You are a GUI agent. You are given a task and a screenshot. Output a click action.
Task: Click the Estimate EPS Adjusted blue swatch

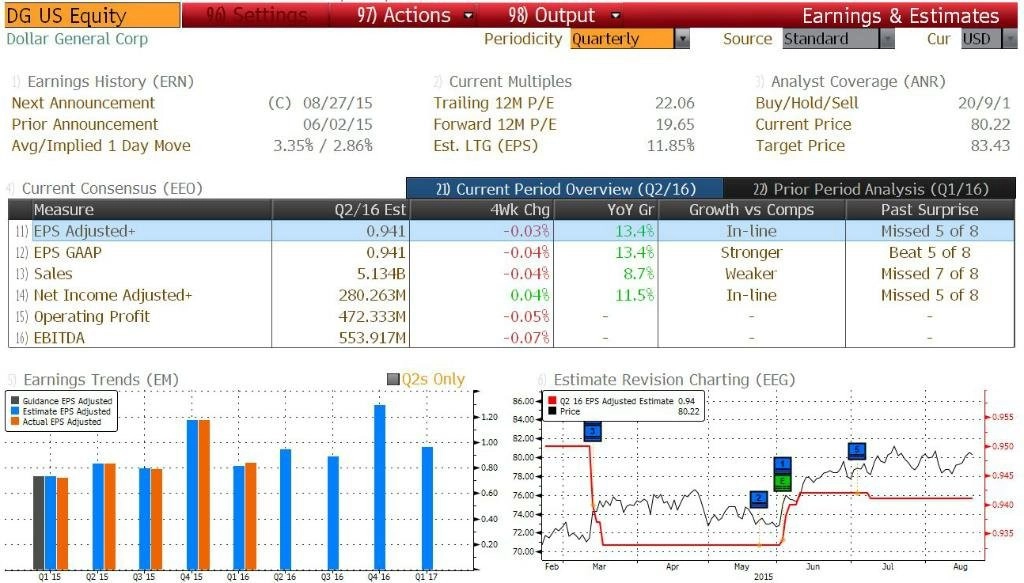[x=14, y=411]
